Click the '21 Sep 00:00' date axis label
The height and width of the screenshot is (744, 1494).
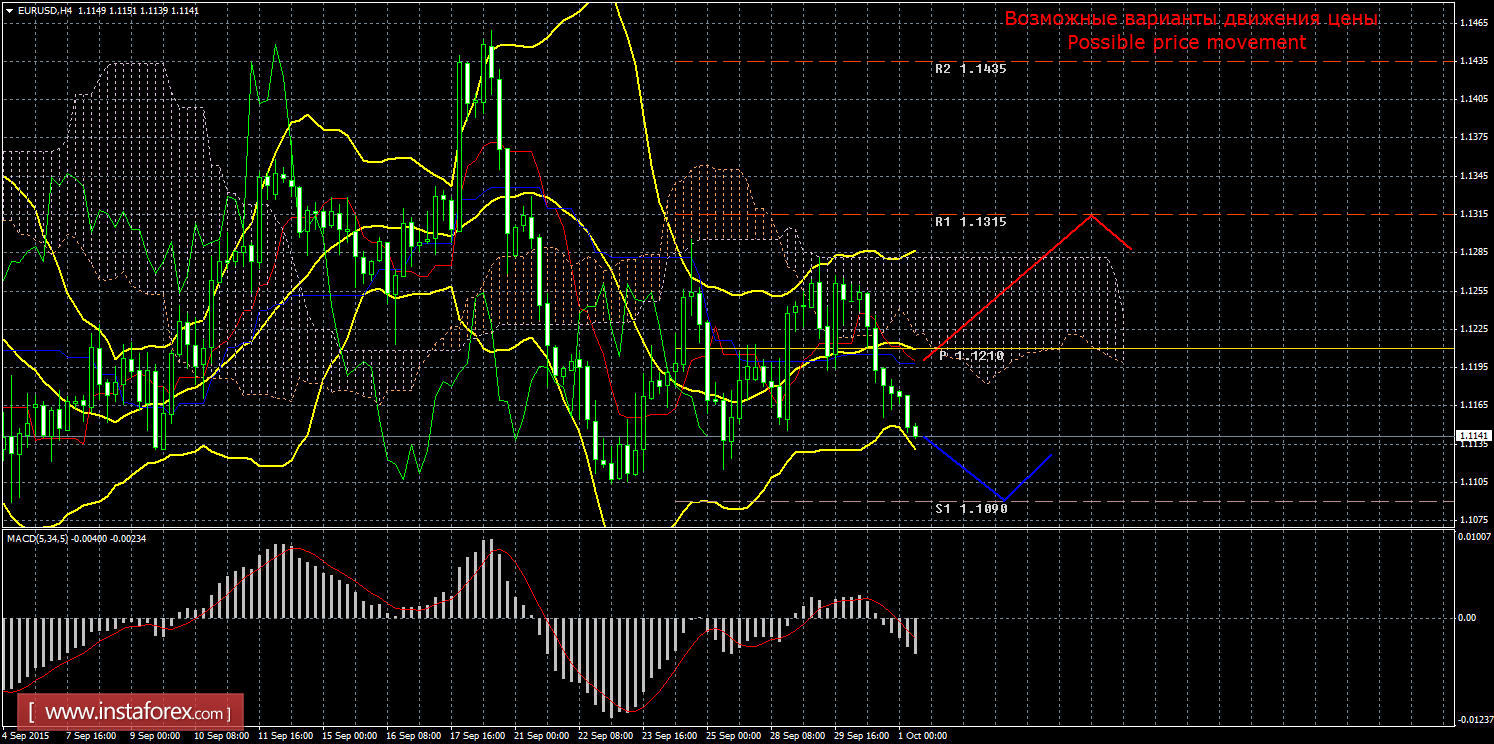539,736
